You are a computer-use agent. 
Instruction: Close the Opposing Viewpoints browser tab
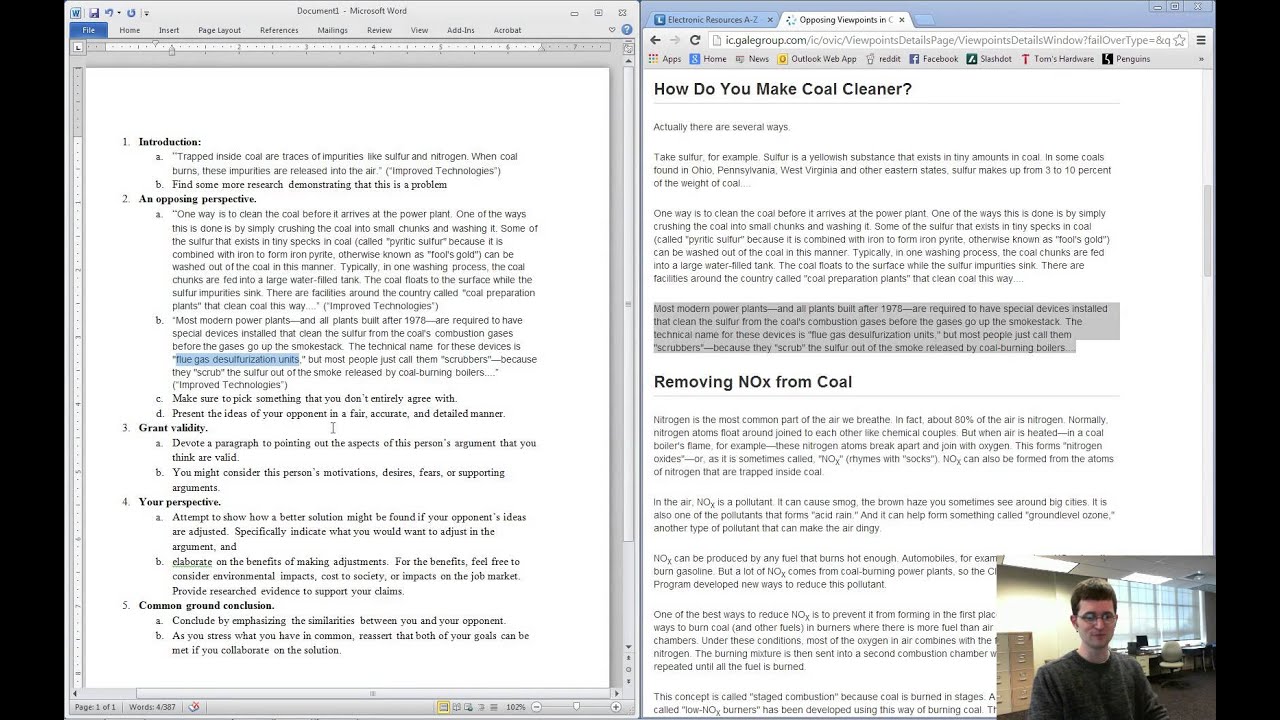[x=902, y=19]
